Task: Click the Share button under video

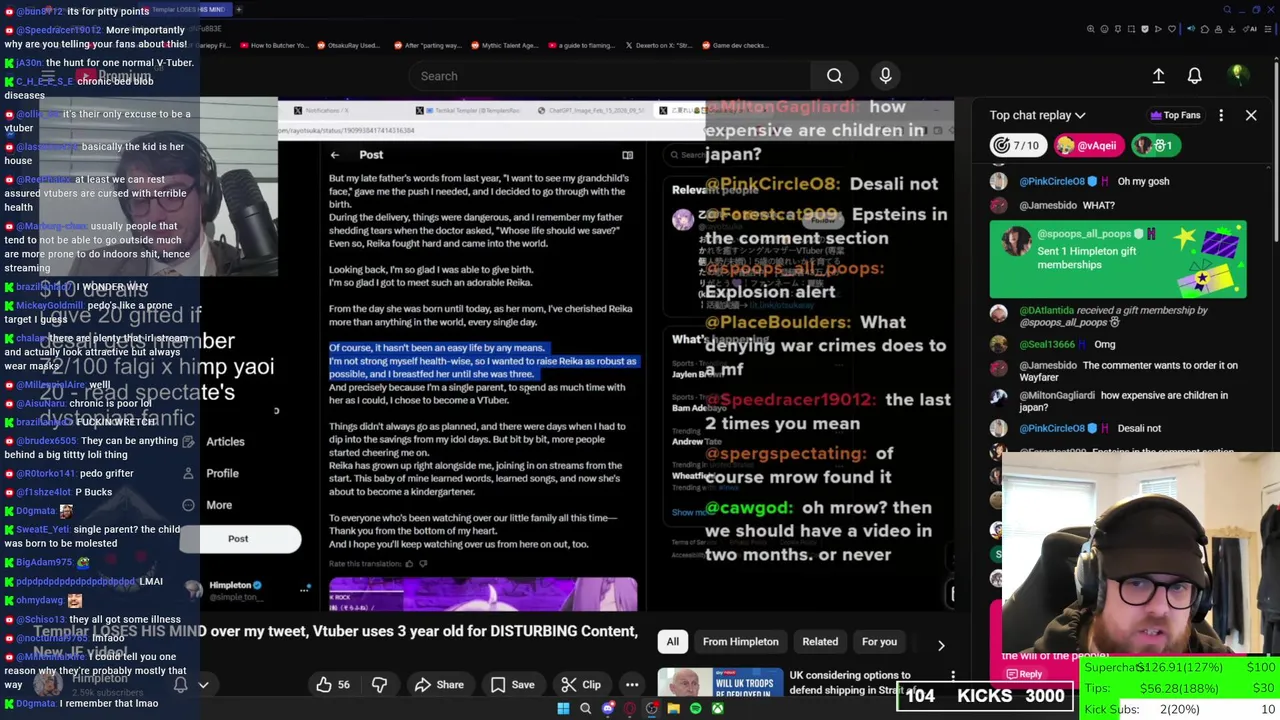Action: [439, 685]
